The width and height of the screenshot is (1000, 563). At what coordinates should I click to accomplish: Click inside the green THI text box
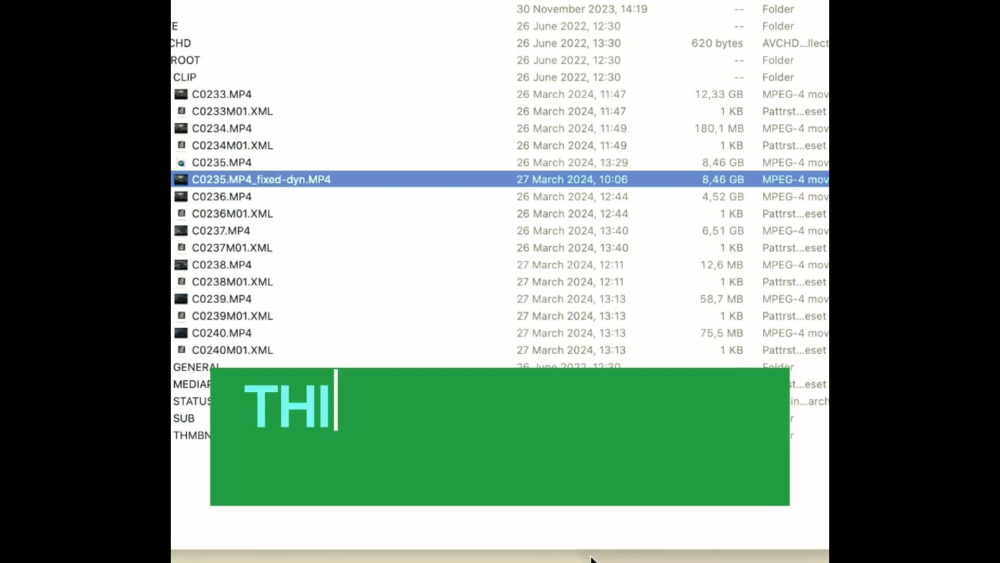500,437
